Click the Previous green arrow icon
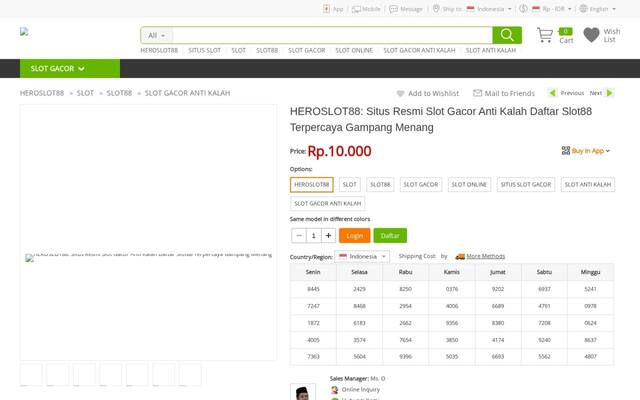The height and width of the screenshot is (400, 640). click(552, 93)
